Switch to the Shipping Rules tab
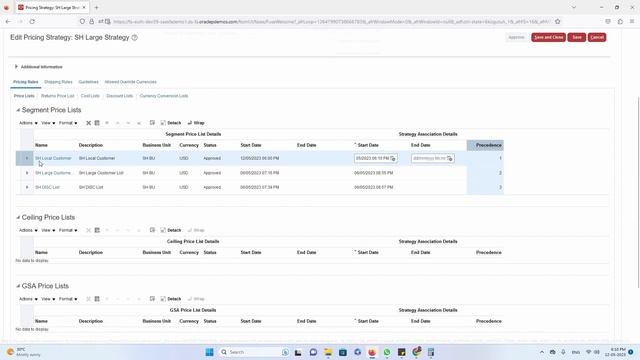Screen dimensions: 640x360 [58, 82]
